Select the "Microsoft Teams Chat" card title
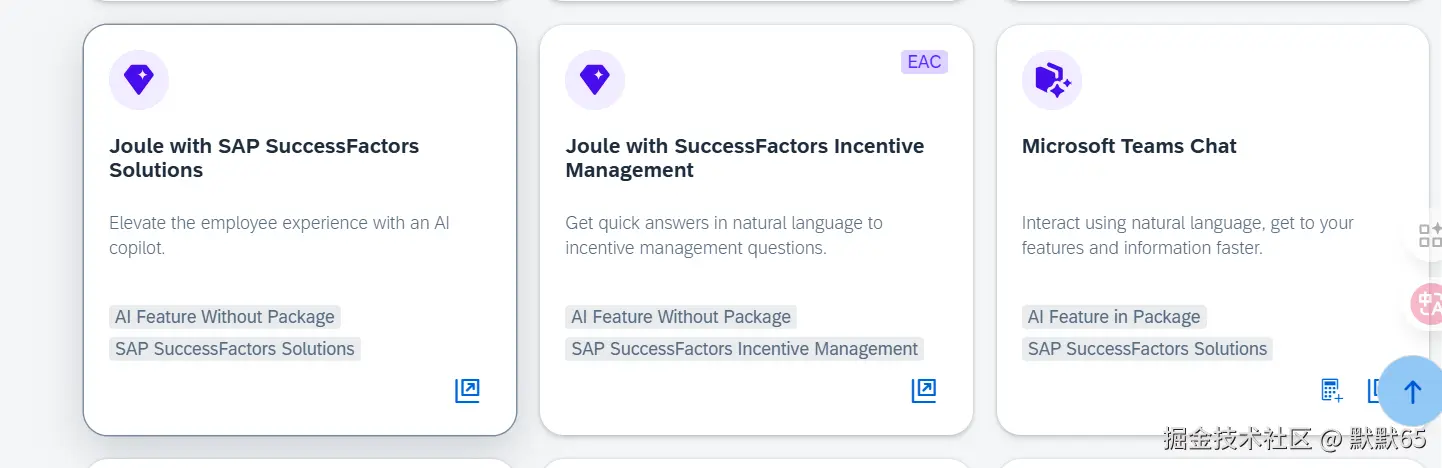 tap(1129, 146)
